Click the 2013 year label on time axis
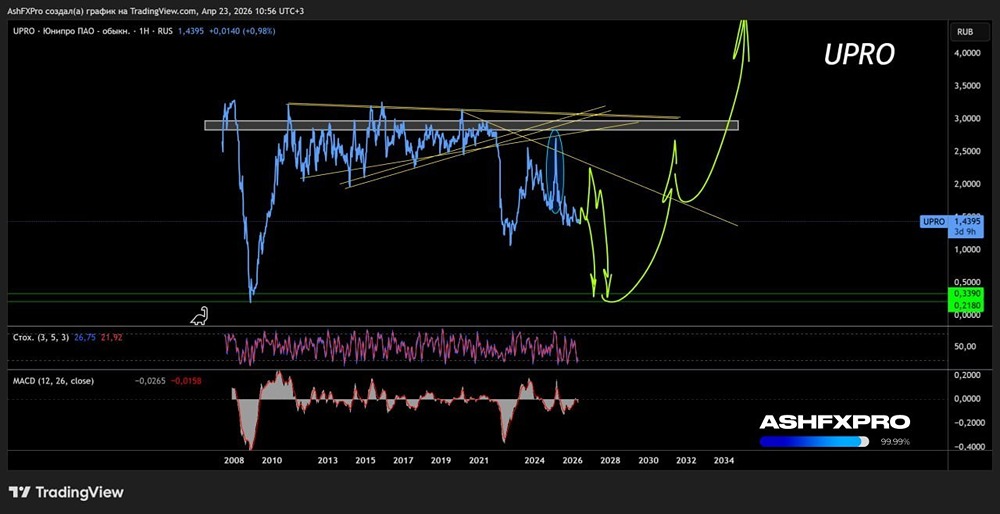Screen dimensions: 1000x514 [327, 460]
